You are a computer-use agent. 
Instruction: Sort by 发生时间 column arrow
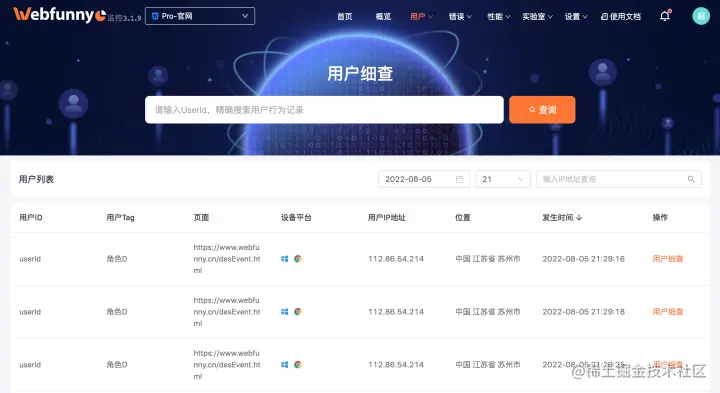tap(579, 218)
